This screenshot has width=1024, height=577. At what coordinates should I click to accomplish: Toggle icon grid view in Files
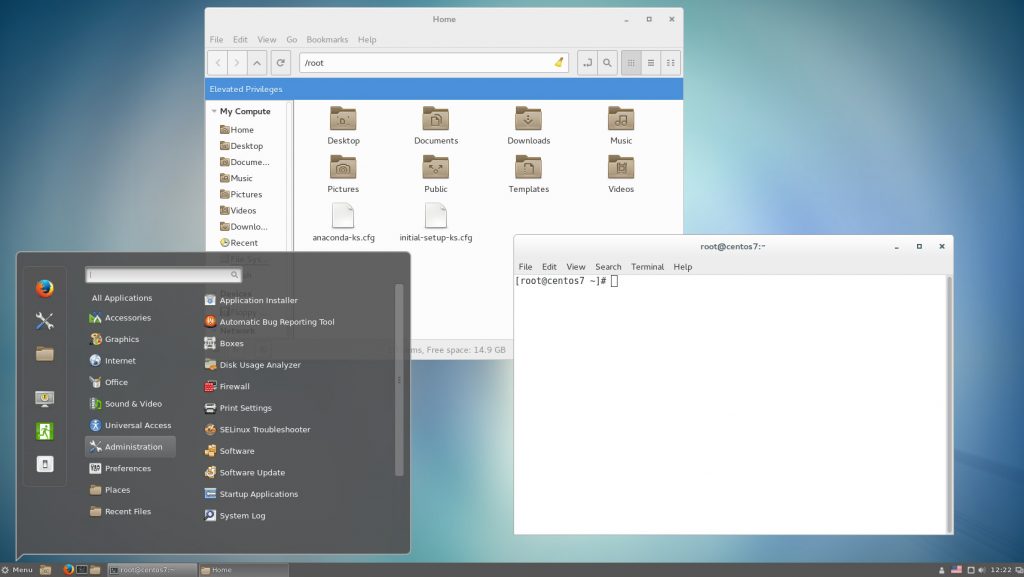(632, 62)
